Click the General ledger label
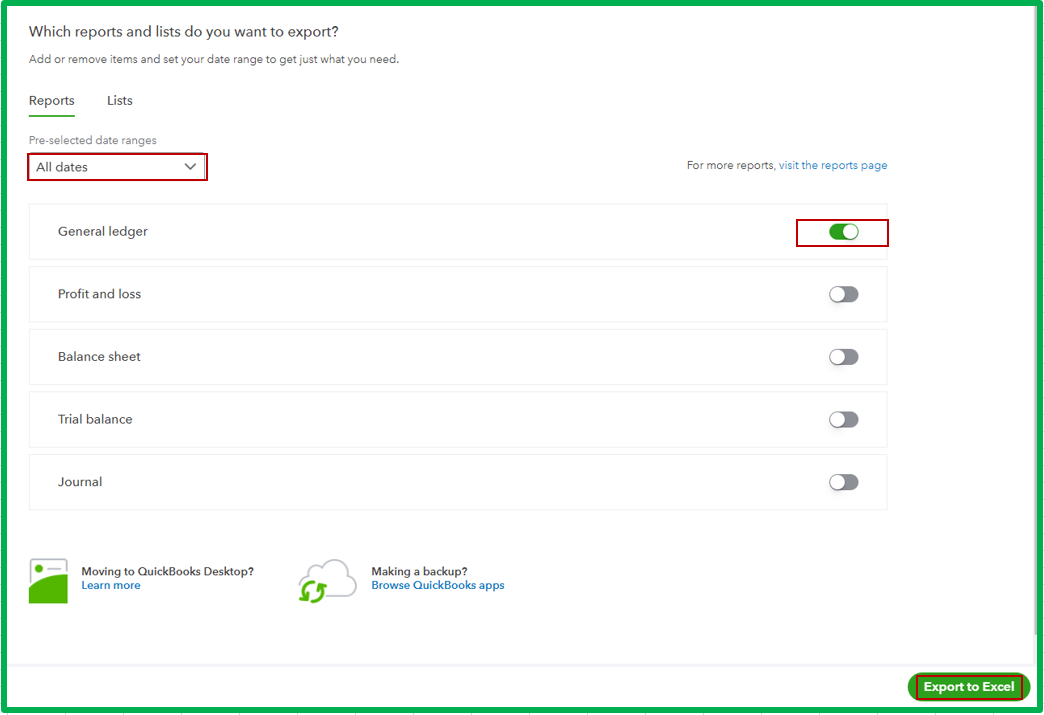 click(x=103, y=232)
